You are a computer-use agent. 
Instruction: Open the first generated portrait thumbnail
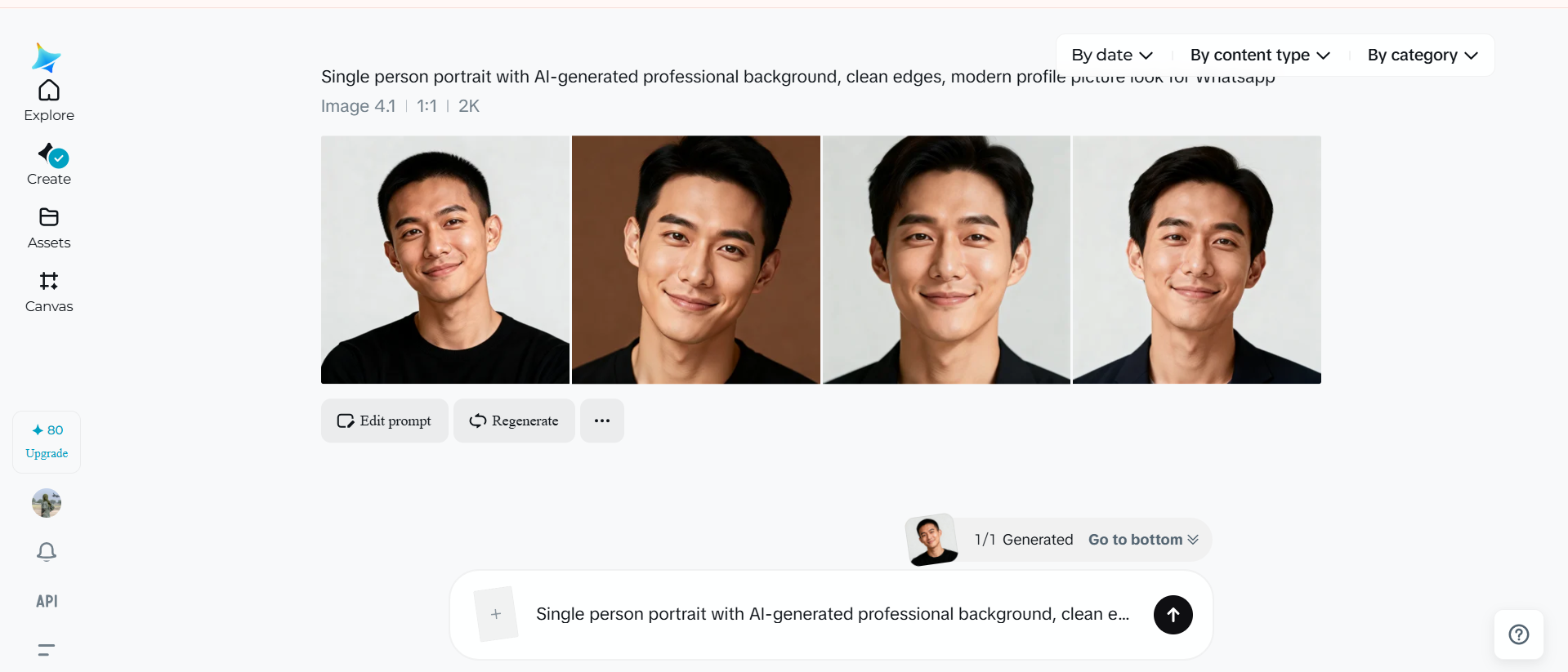click(445, 260)
